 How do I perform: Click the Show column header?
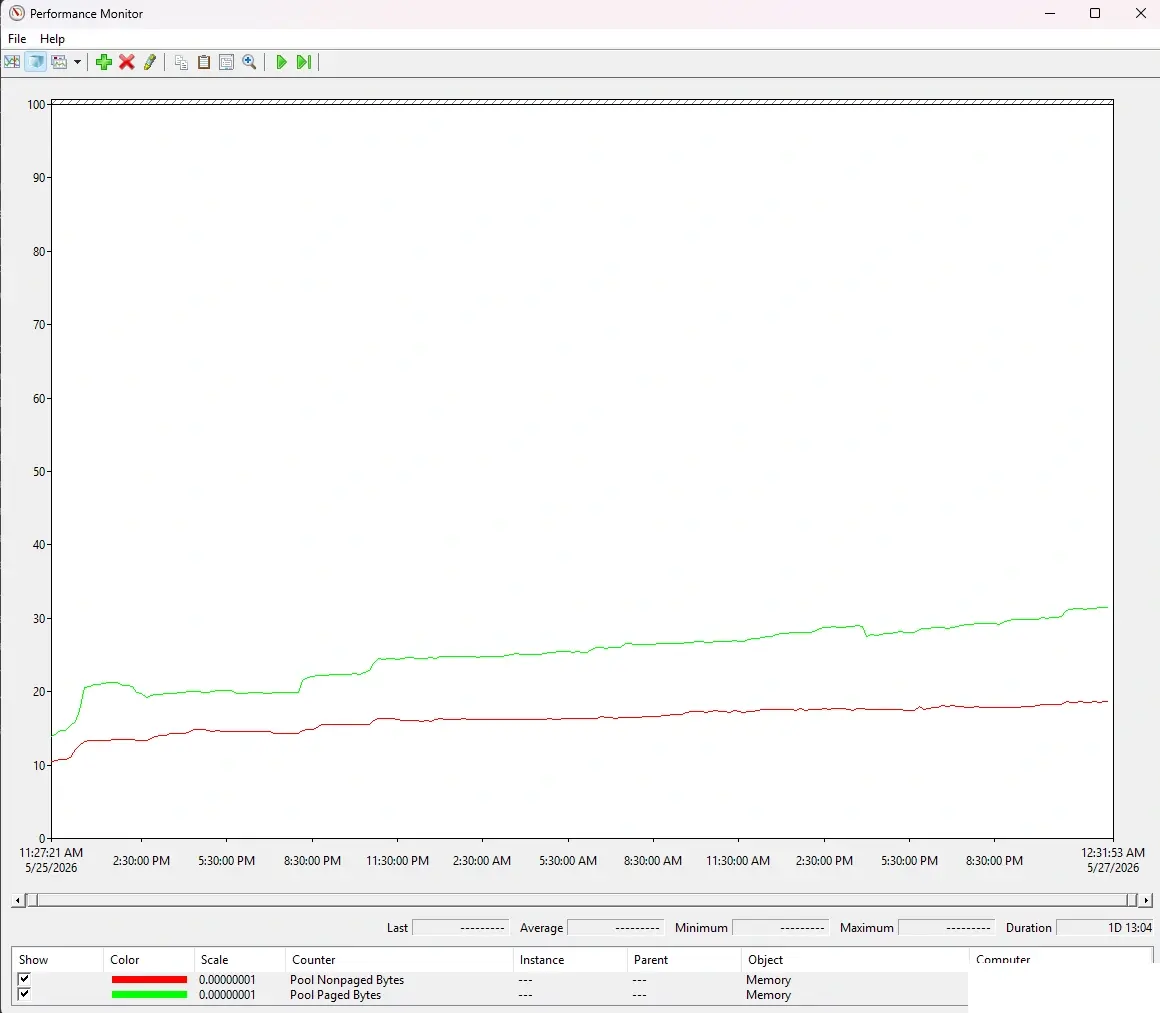[57, 960]
